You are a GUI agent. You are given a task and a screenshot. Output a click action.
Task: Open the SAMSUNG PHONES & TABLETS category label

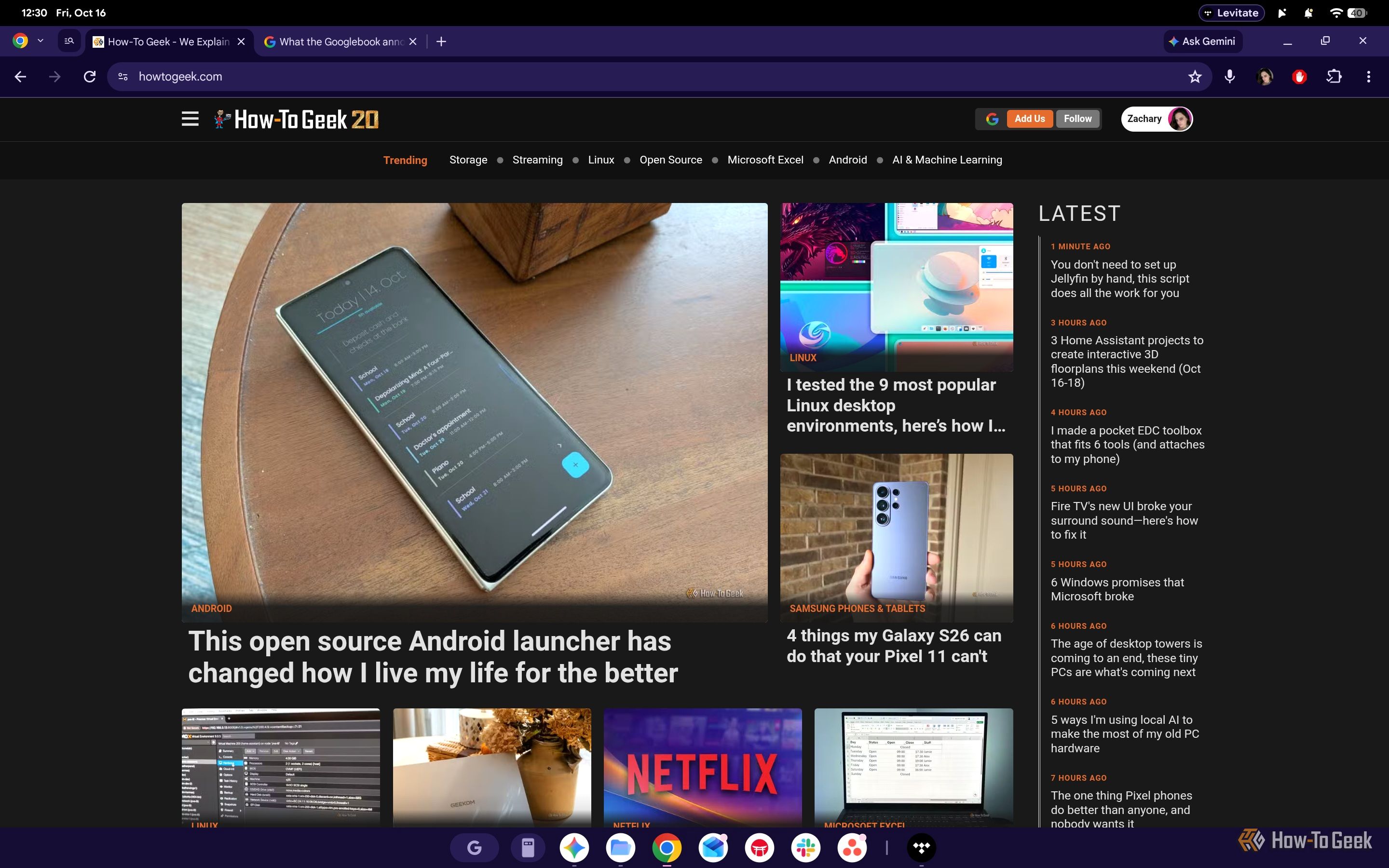click(x=857, y=609)
